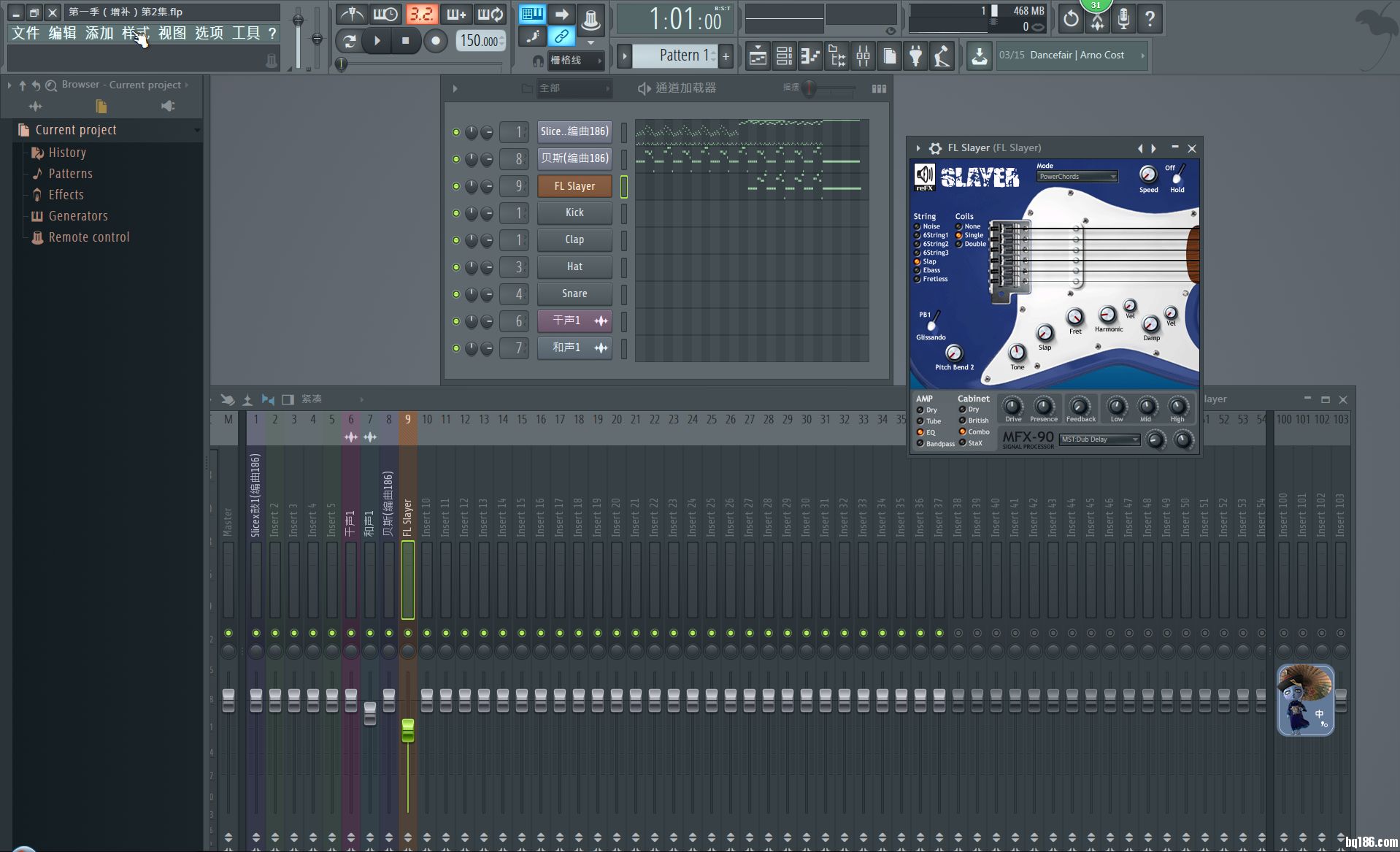The image size is (1400, 852).
Task: Open the 文件 menu
Action: [x=26, y=33]
